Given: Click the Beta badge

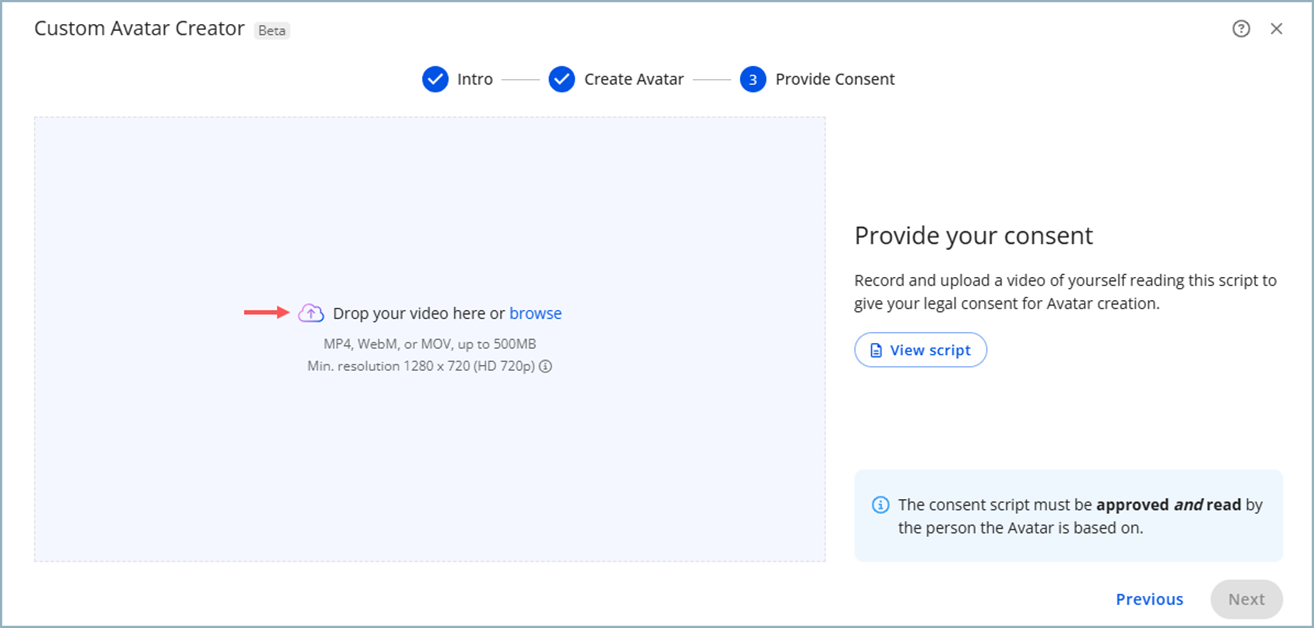Looking at the screenshot, I should [x=272, y=30].
